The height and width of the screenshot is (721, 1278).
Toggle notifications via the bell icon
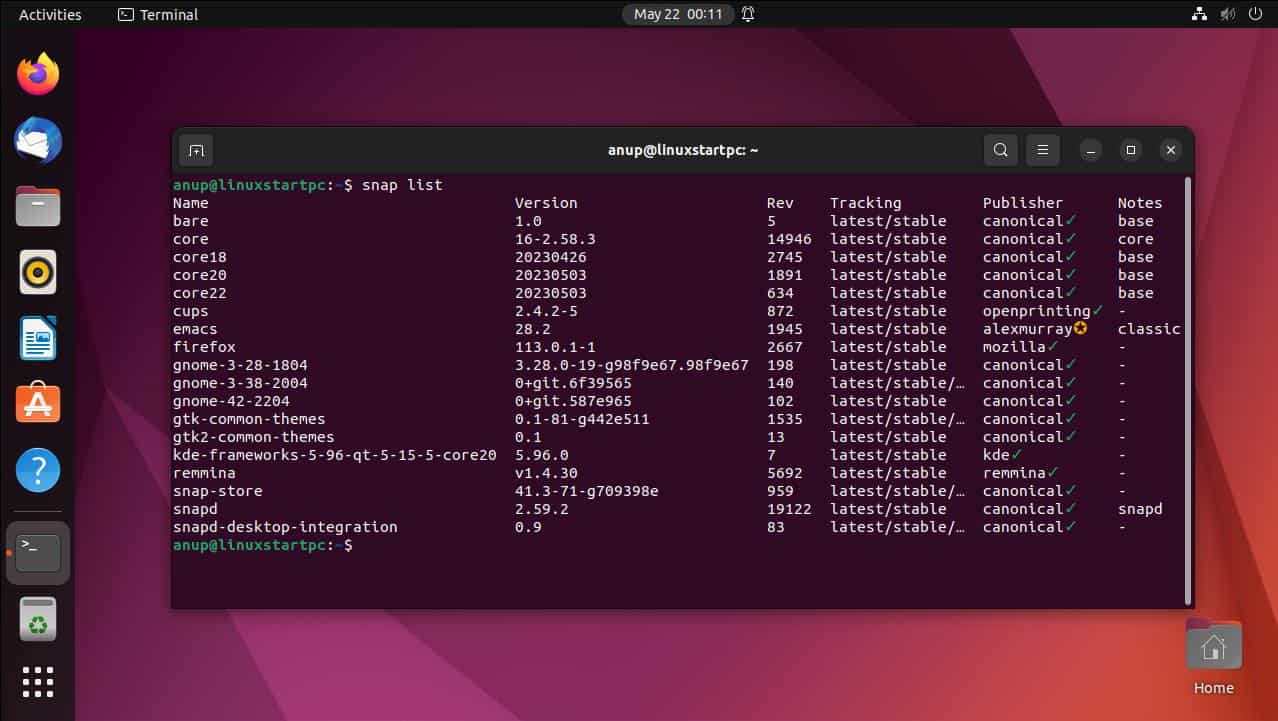coord(746,14)
